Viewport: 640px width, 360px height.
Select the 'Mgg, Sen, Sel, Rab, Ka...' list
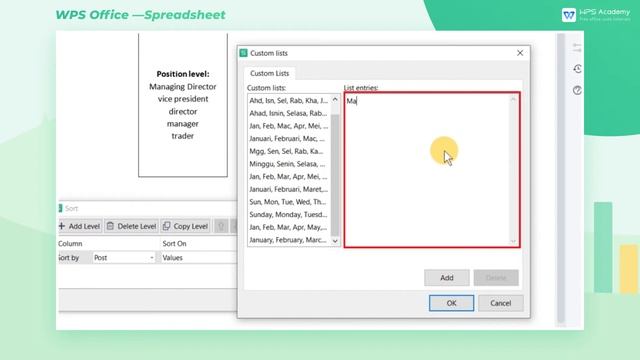tap(289, 151)
